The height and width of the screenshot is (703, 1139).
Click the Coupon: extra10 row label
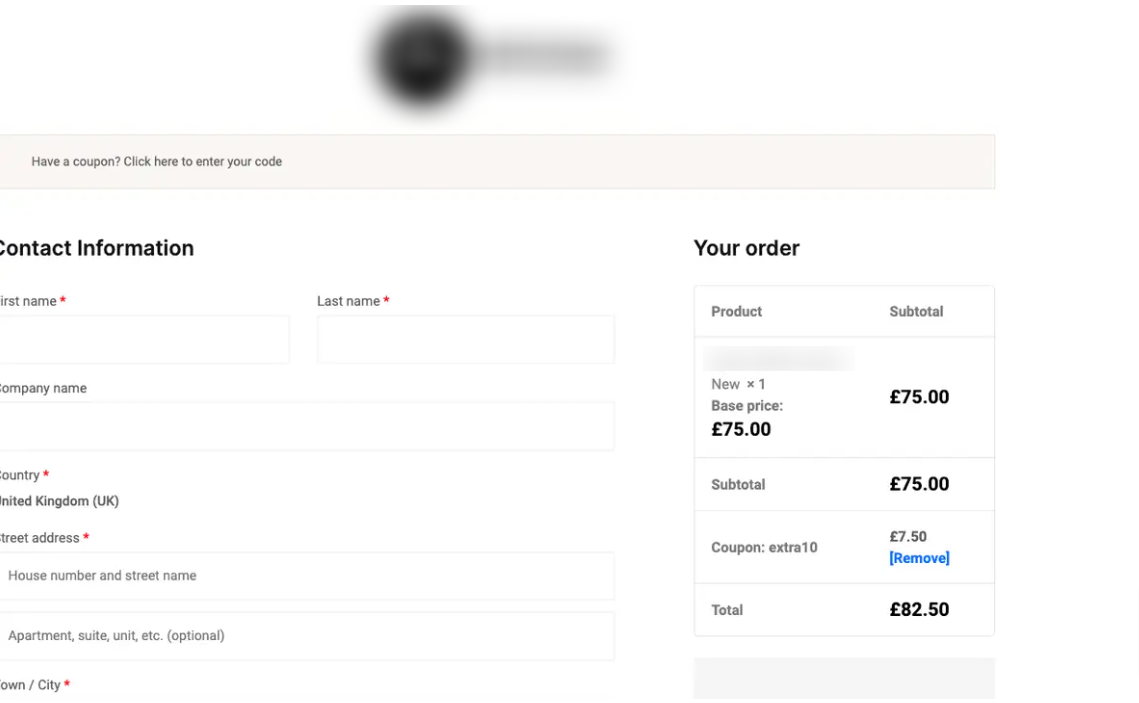coord(764,547)
